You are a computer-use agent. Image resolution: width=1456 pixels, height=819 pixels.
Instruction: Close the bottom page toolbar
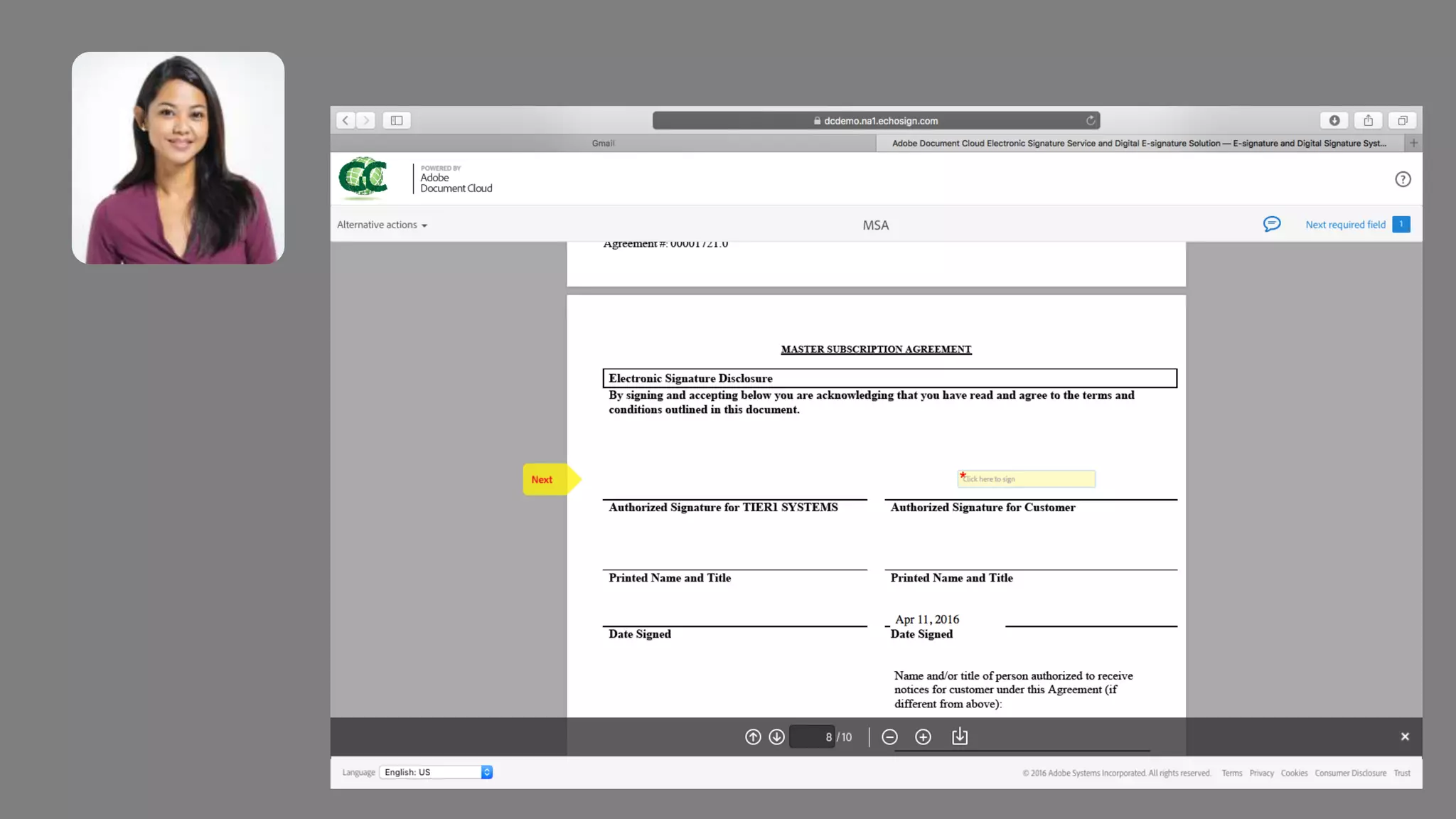1405,737
